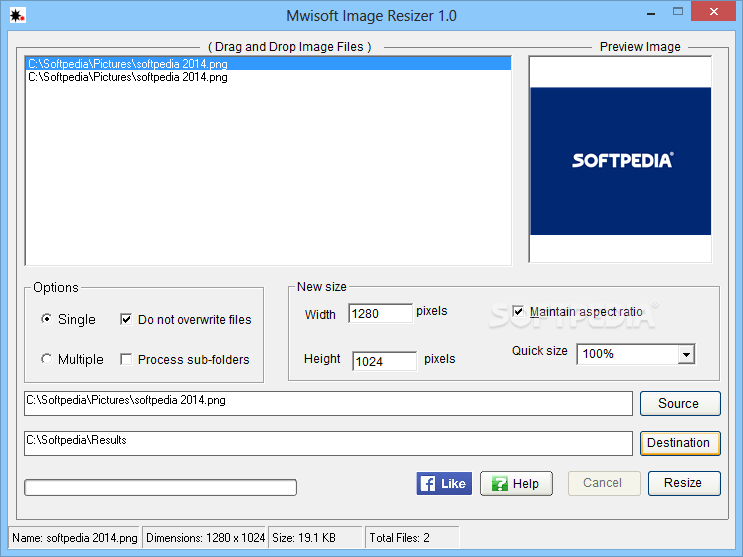Click the Mwisoft app icon in title bar
Viewport: 743px width, 557px height.
[18, 16]
